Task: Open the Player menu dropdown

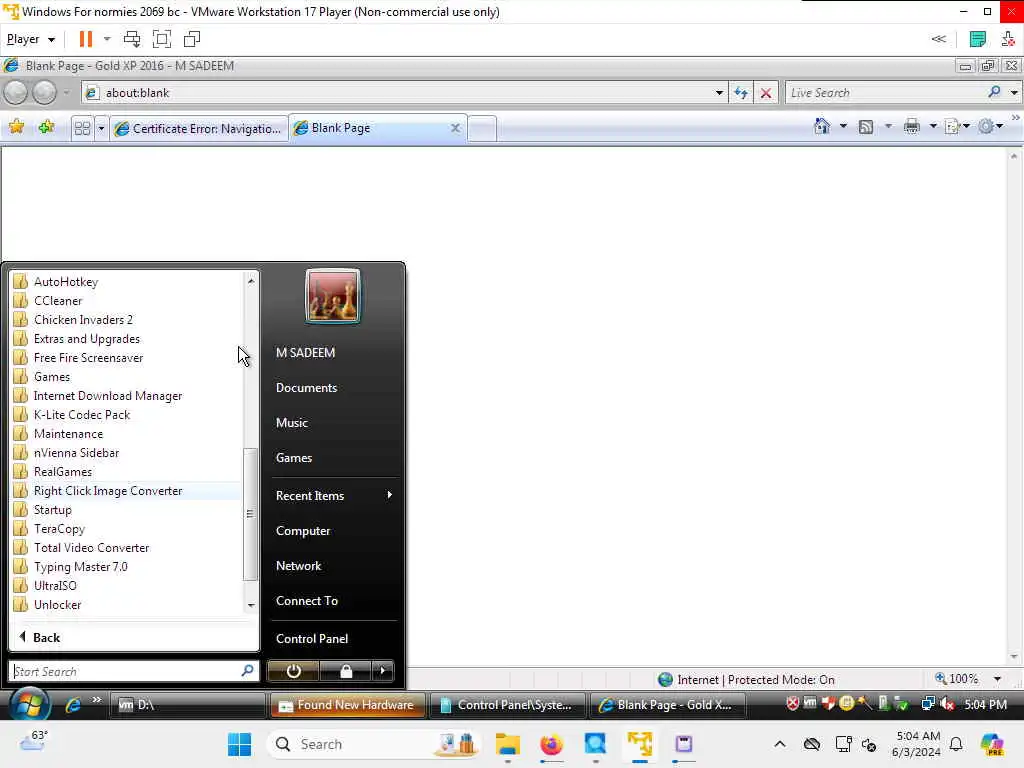Action: pyautogui.click(x=30, y=39)
